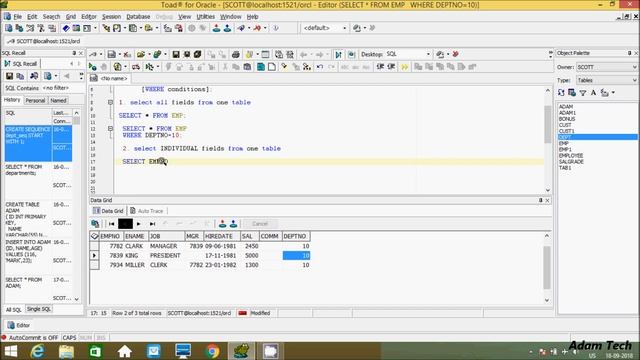This screenshot has width=640, height=360.
Task: Click the binoculars search icon in SQL Recall
Action: [x=34, y=76]
